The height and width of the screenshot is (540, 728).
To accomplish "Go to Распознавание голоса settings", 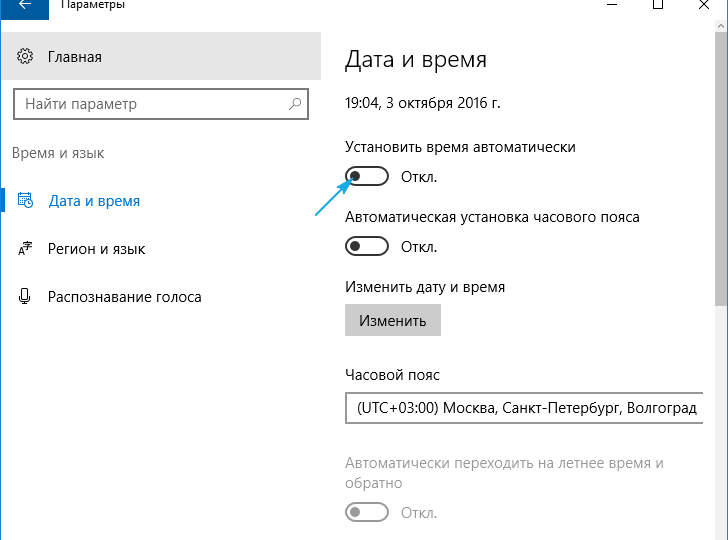I will pos(124,297).
